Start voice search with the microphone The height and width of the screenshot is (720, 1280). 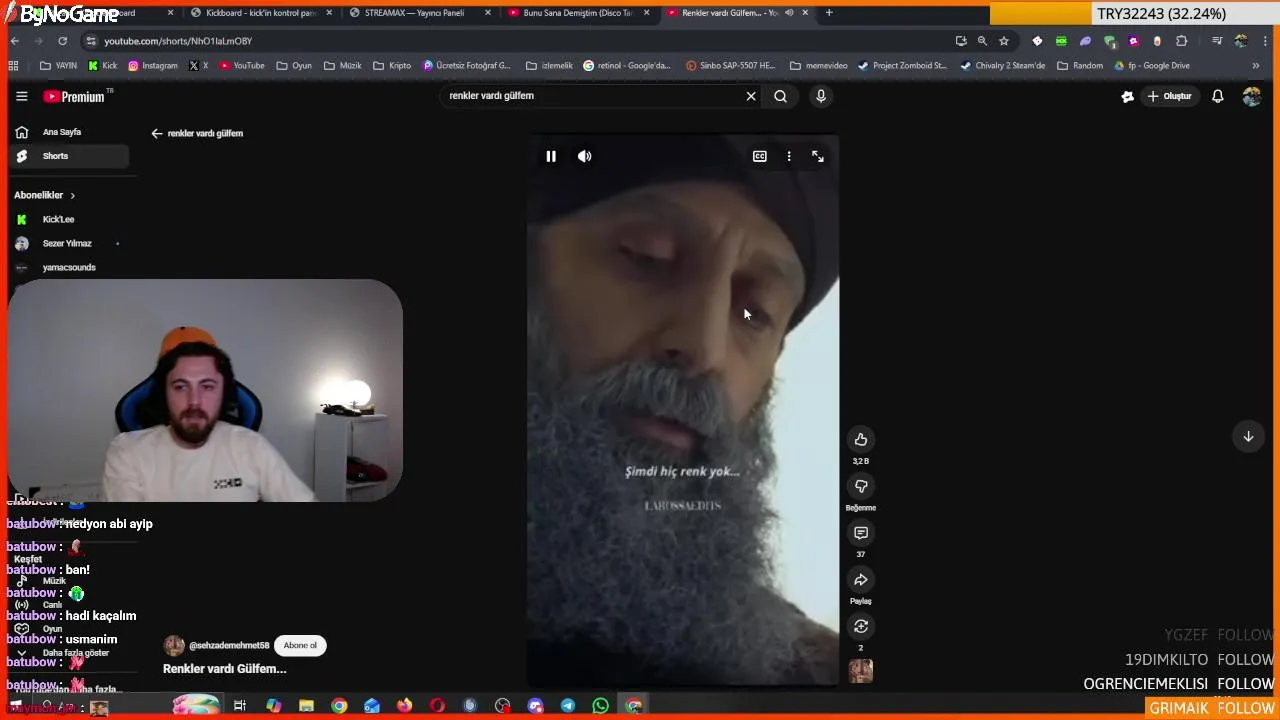(x=821, y=96)
